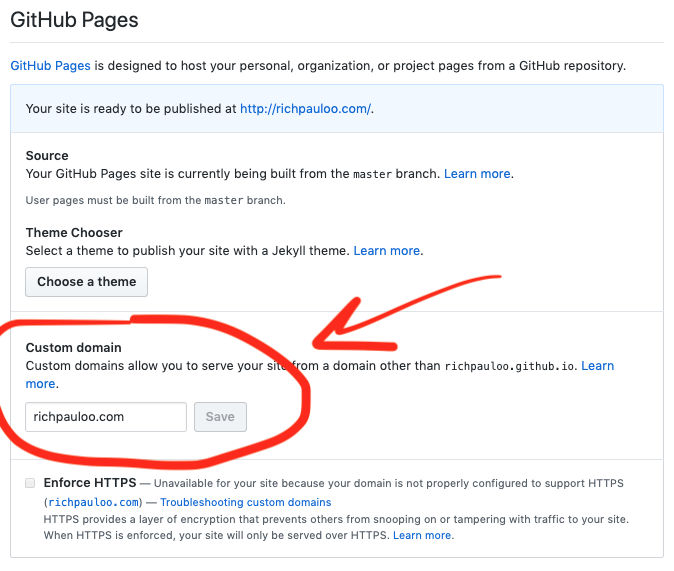
Task: Visit the http://richpauloo.com/ site link
Action: 305,109
